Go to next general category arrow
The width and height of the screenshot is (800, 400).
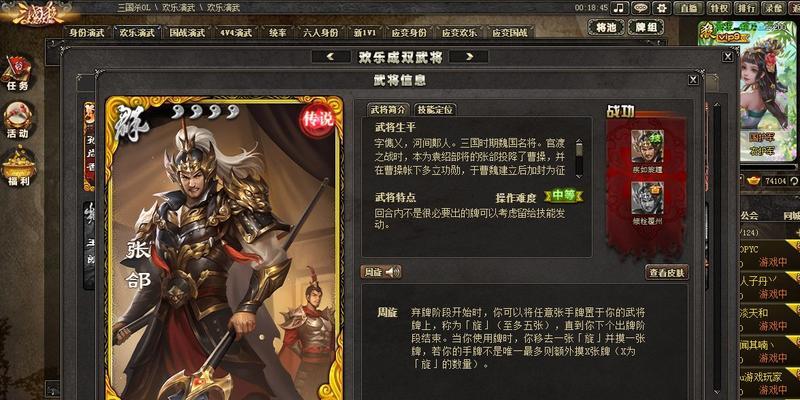click(x=469, y=57)
